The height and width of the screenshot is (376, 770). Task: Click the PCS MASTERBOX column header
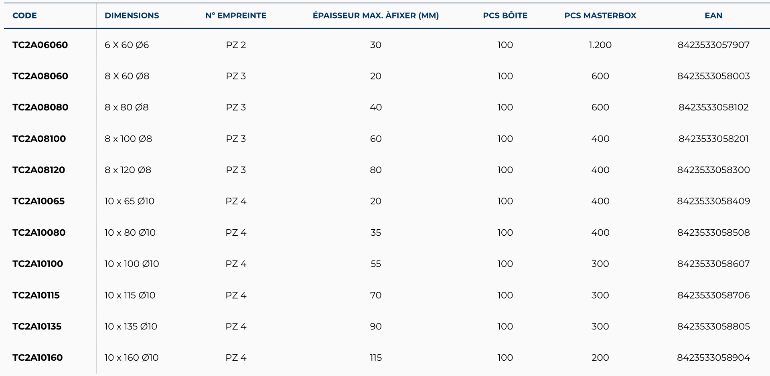pos(600,16)
